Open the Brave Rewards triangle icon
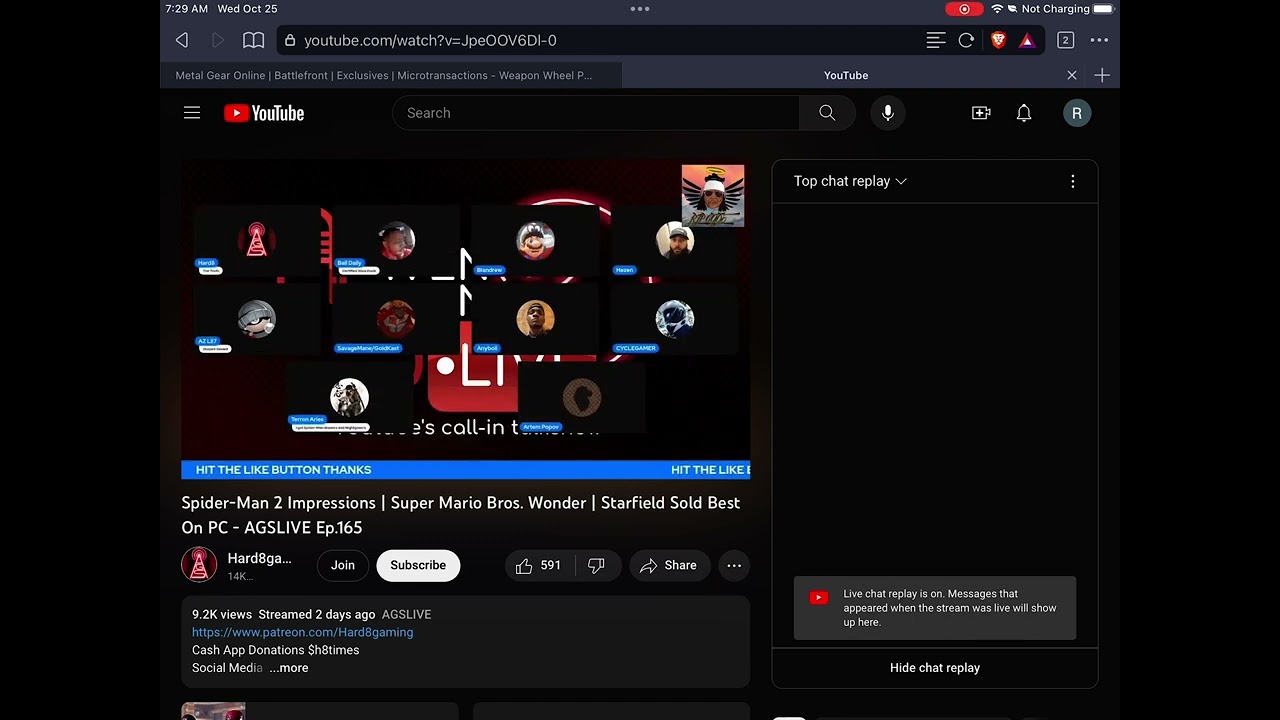 point(1027,40)
